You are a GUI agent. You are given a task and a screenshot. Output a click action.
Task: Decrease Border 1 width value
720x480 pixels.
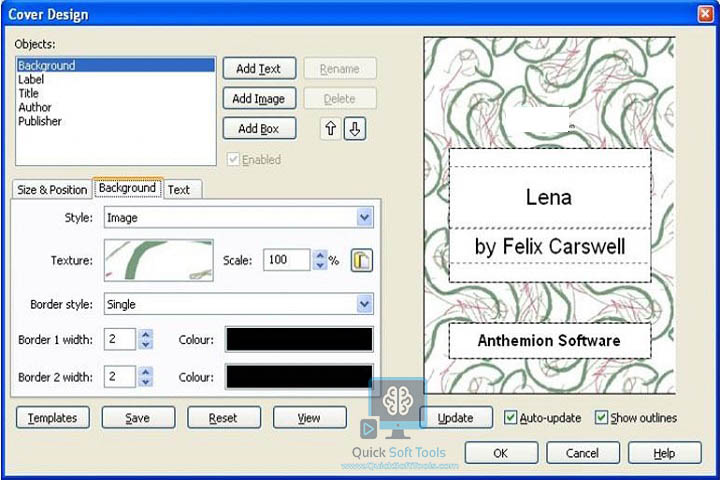coord(146,344)
